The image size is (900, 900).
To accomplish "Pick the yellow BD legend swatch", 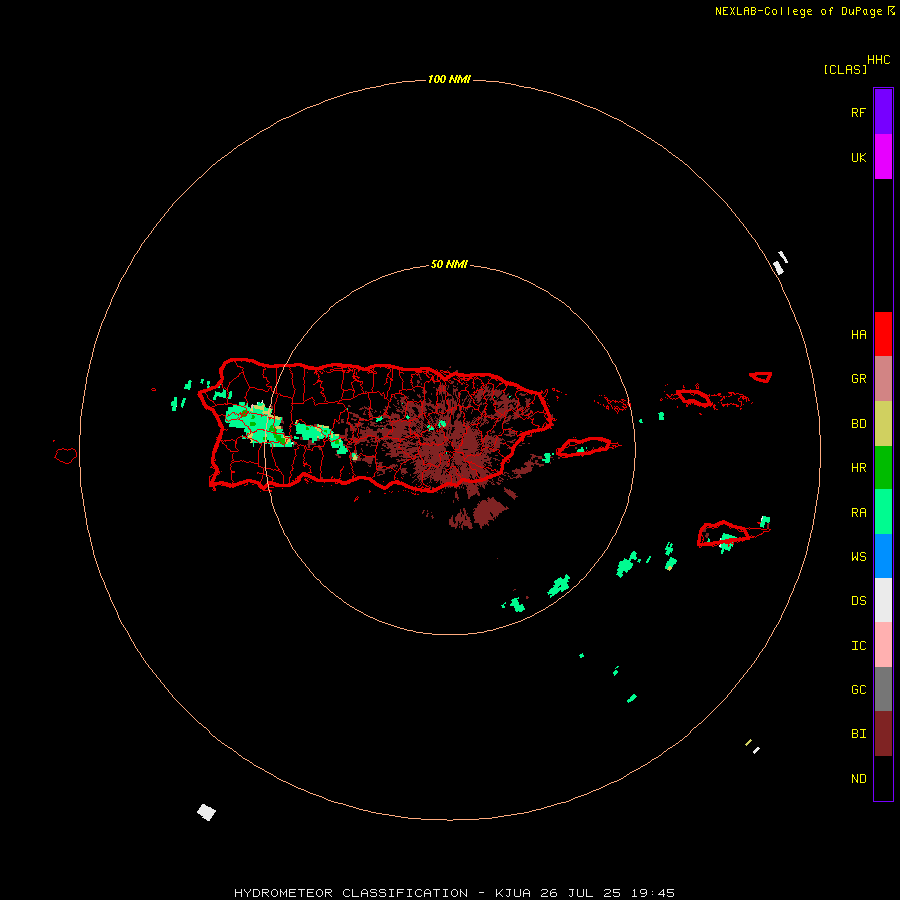I will click(883, 424).
